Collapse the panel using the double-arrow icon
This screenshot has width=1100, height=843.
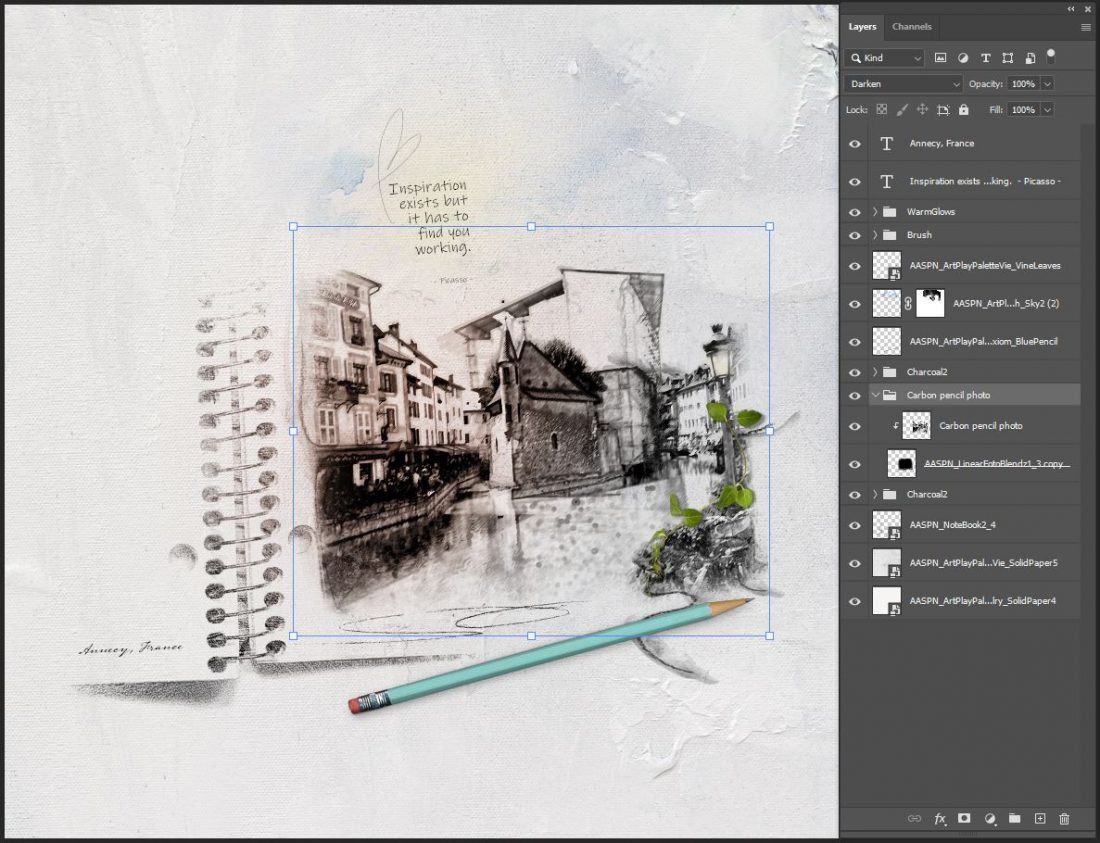pyautogui.click(x=1071, y=8)
